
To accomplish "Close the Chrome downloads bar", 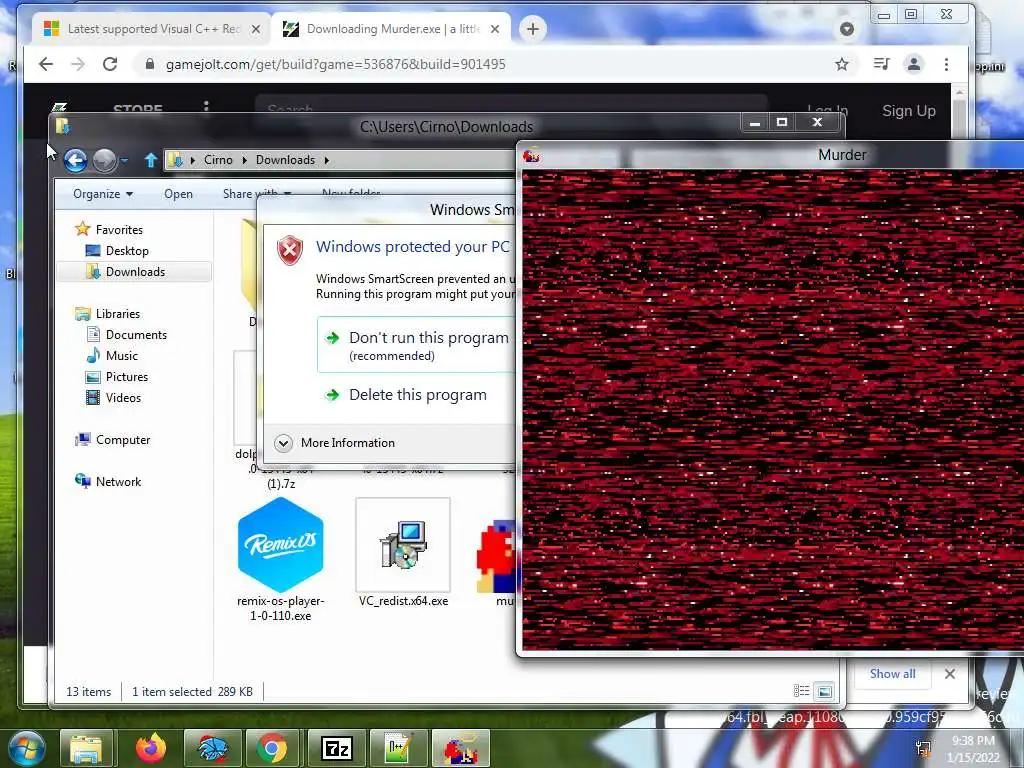I will (x=950, y=674).
